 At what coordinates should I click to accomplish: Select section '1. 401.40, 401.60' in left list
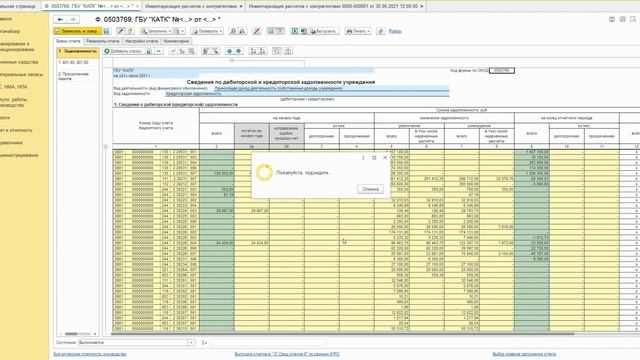click(x=78, y=63)
